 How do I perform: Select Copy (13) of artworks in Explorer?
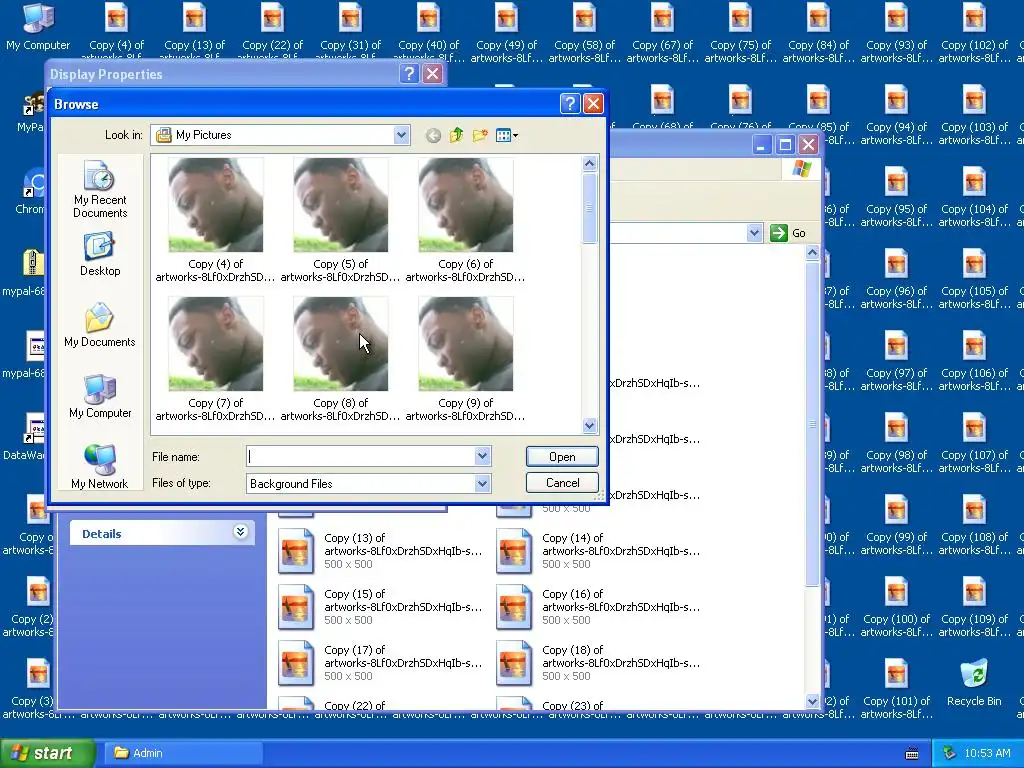381,551
